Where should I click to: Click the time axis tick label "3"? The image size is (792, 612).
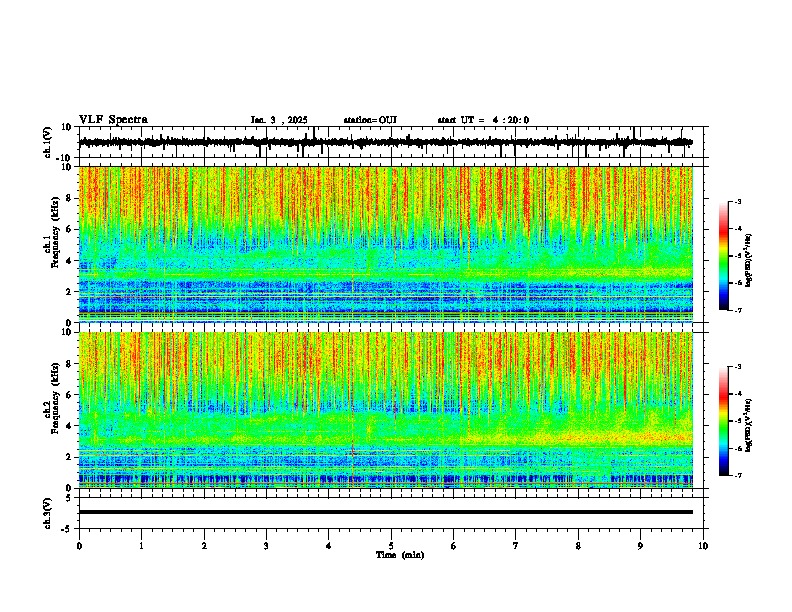[x=266, y=546]
